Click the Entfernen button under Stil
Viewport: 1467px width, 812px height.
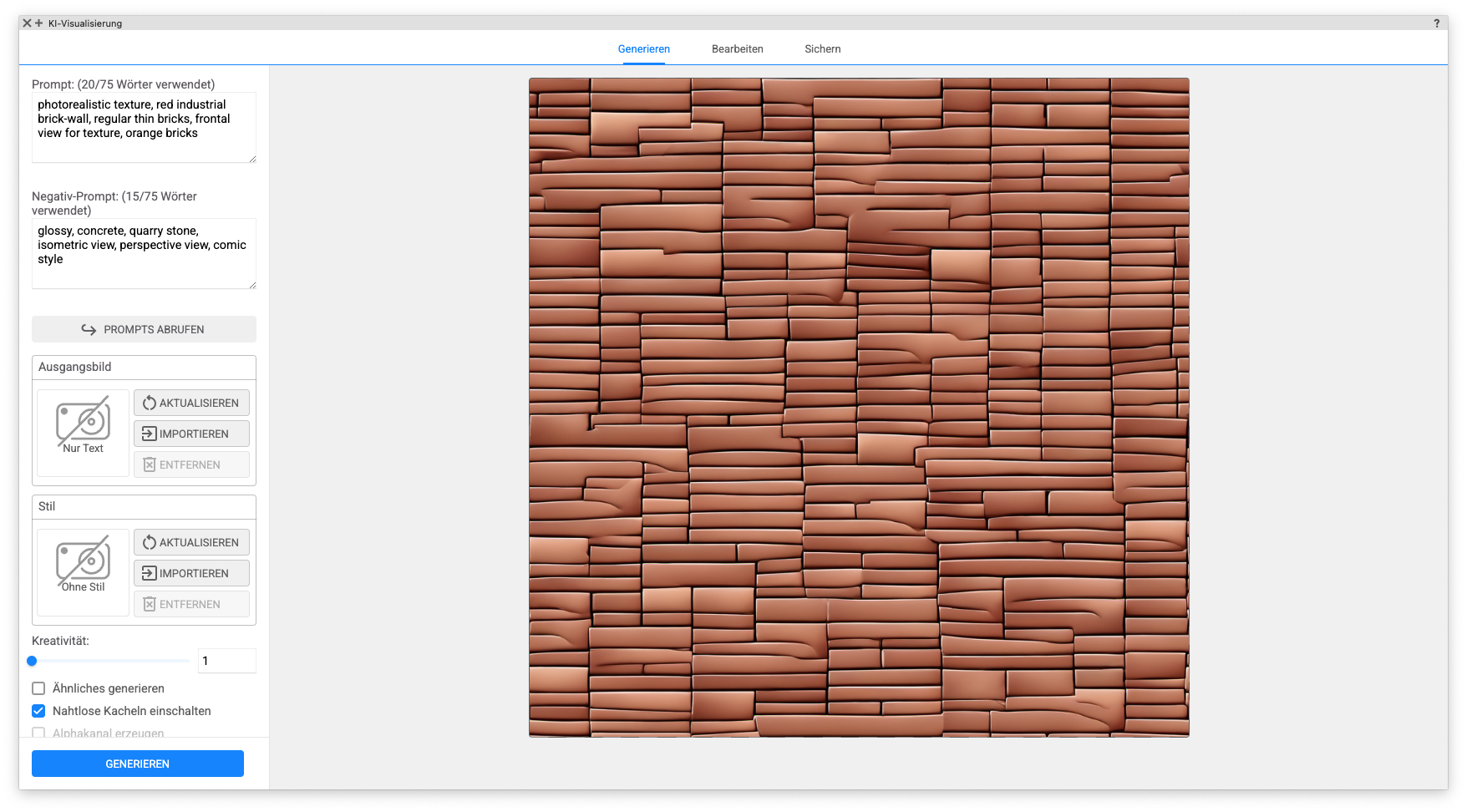[191, 604]
